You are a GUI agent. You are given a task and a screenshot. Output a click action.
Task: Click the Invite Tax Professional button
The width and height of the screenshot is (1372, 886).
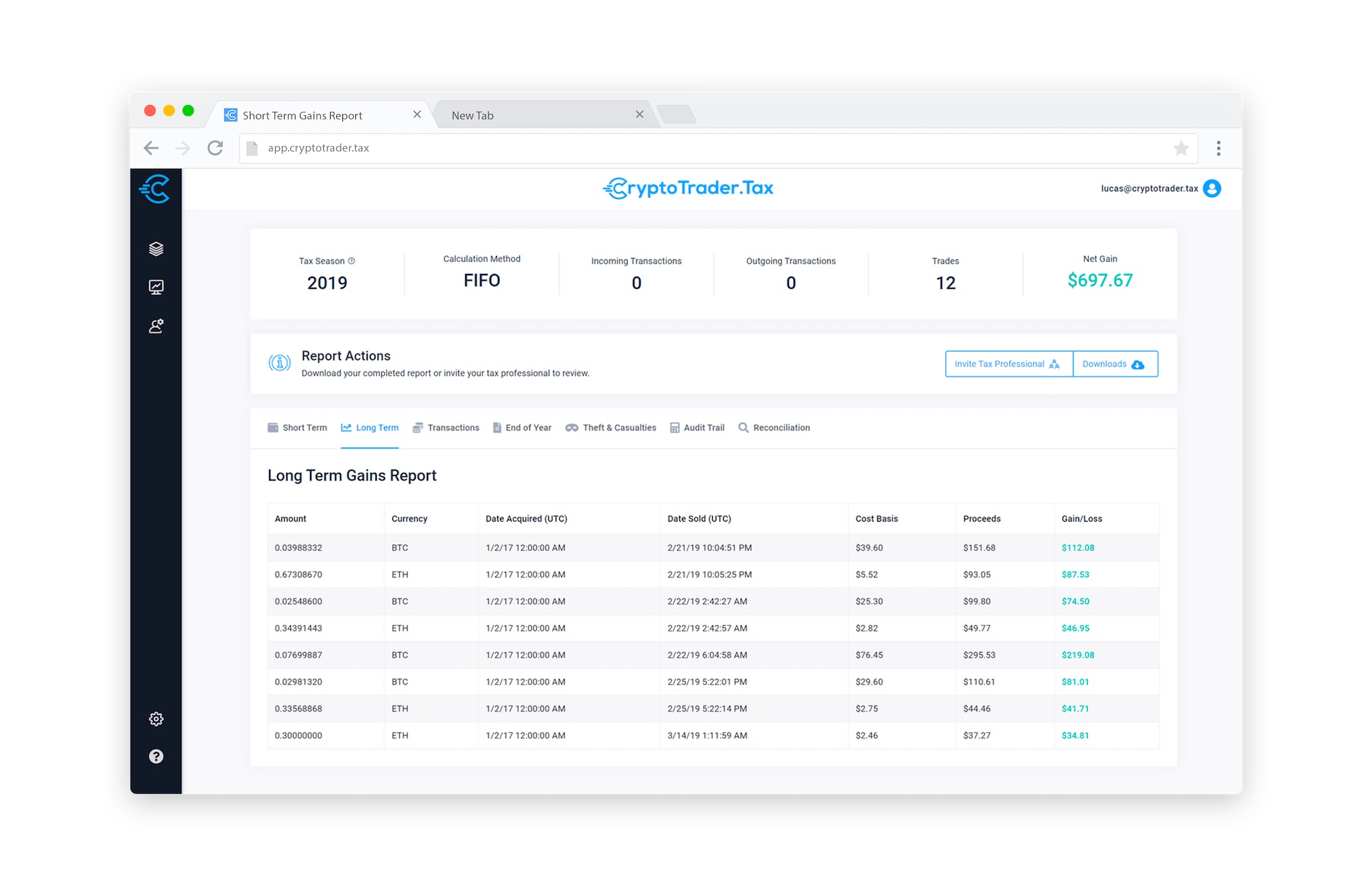pos(1007,364)
